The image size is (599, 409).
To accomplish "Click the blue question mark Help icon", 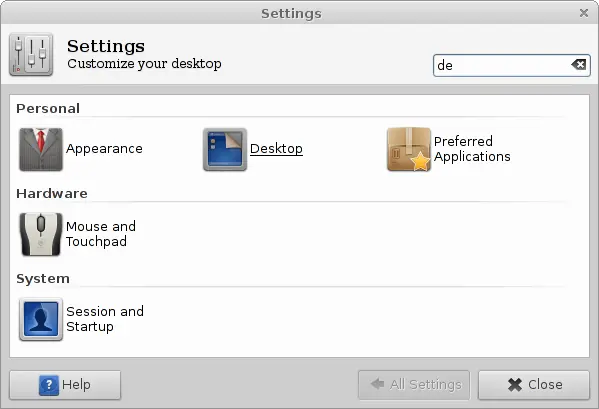I will click(x=49, y=385).
